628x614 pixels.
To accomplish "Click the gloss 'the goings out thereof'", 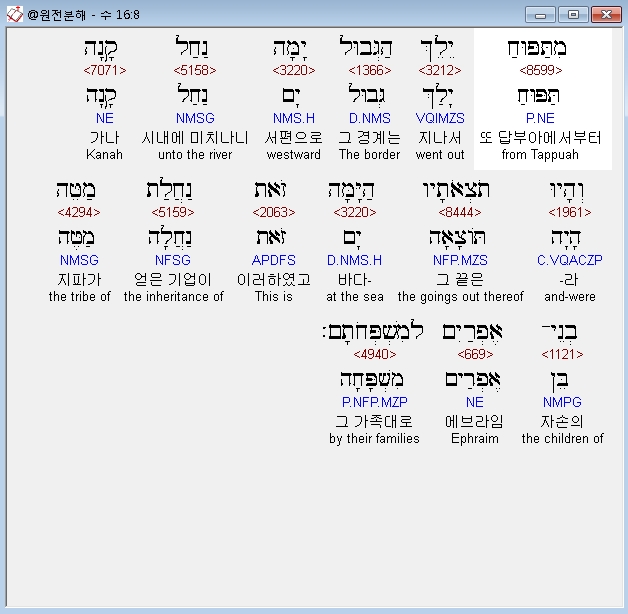I will (460, 297).
